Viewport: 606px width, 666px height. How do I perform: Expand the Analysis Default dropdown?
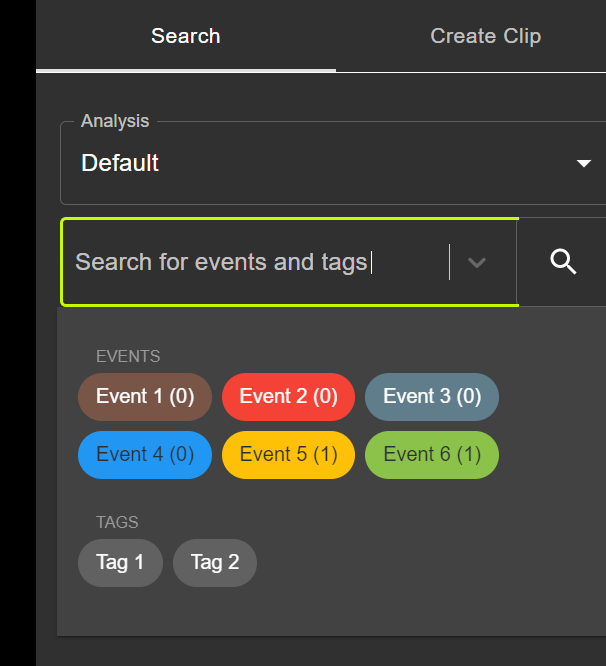(x=330, y=164)
